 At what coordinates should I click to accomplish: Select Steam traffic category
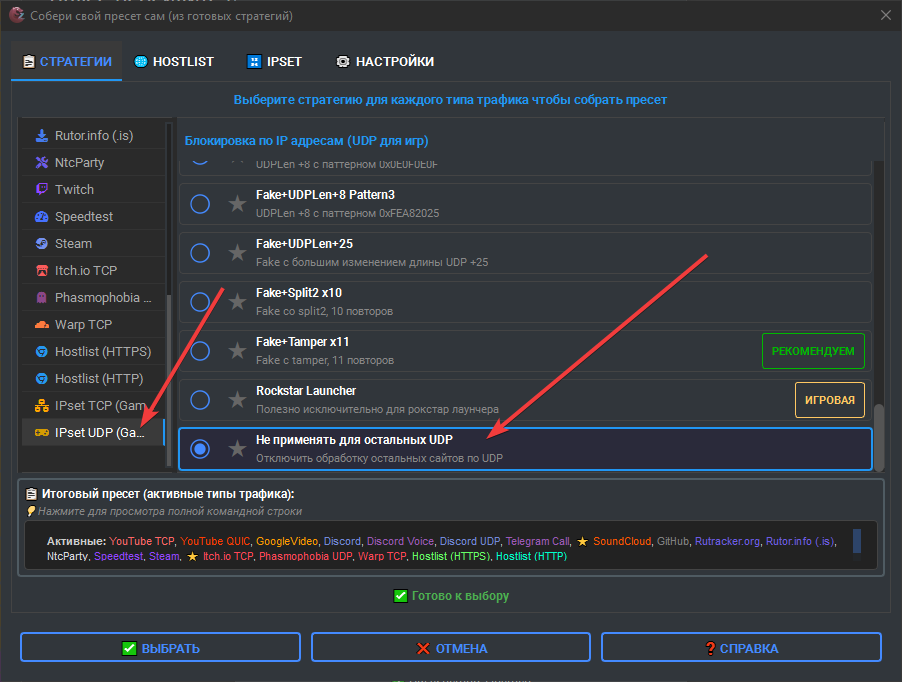(93, 244)
